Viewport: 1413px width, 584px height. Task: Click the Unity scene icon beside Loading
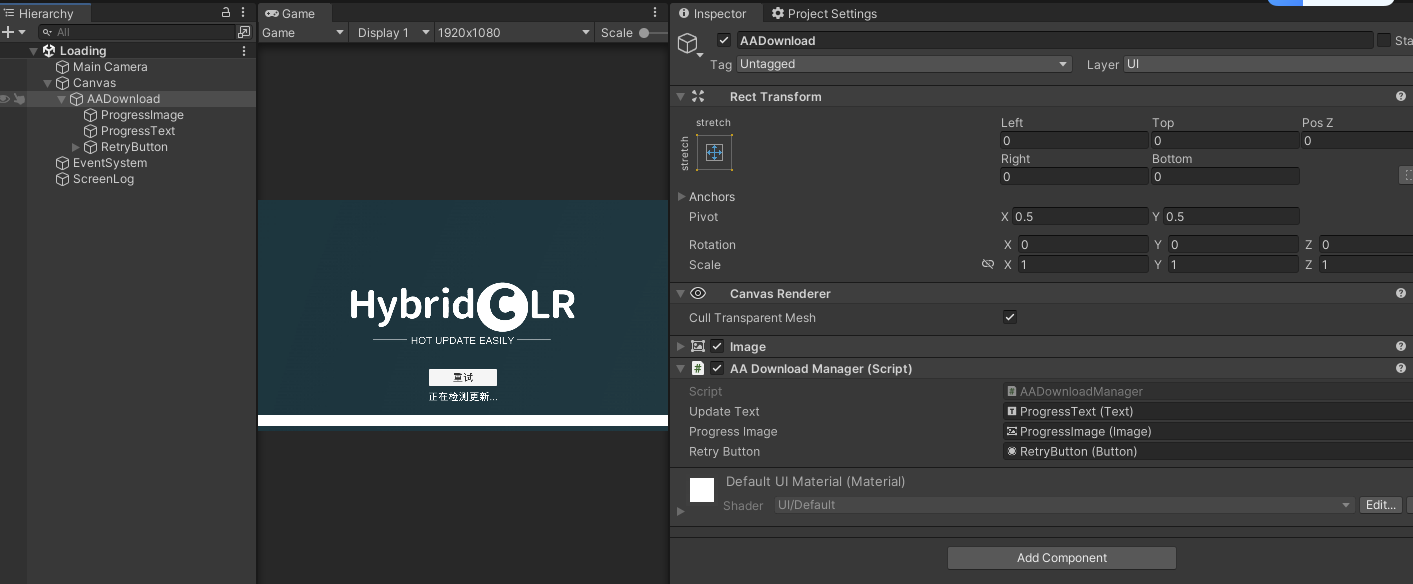coord(49,51)
